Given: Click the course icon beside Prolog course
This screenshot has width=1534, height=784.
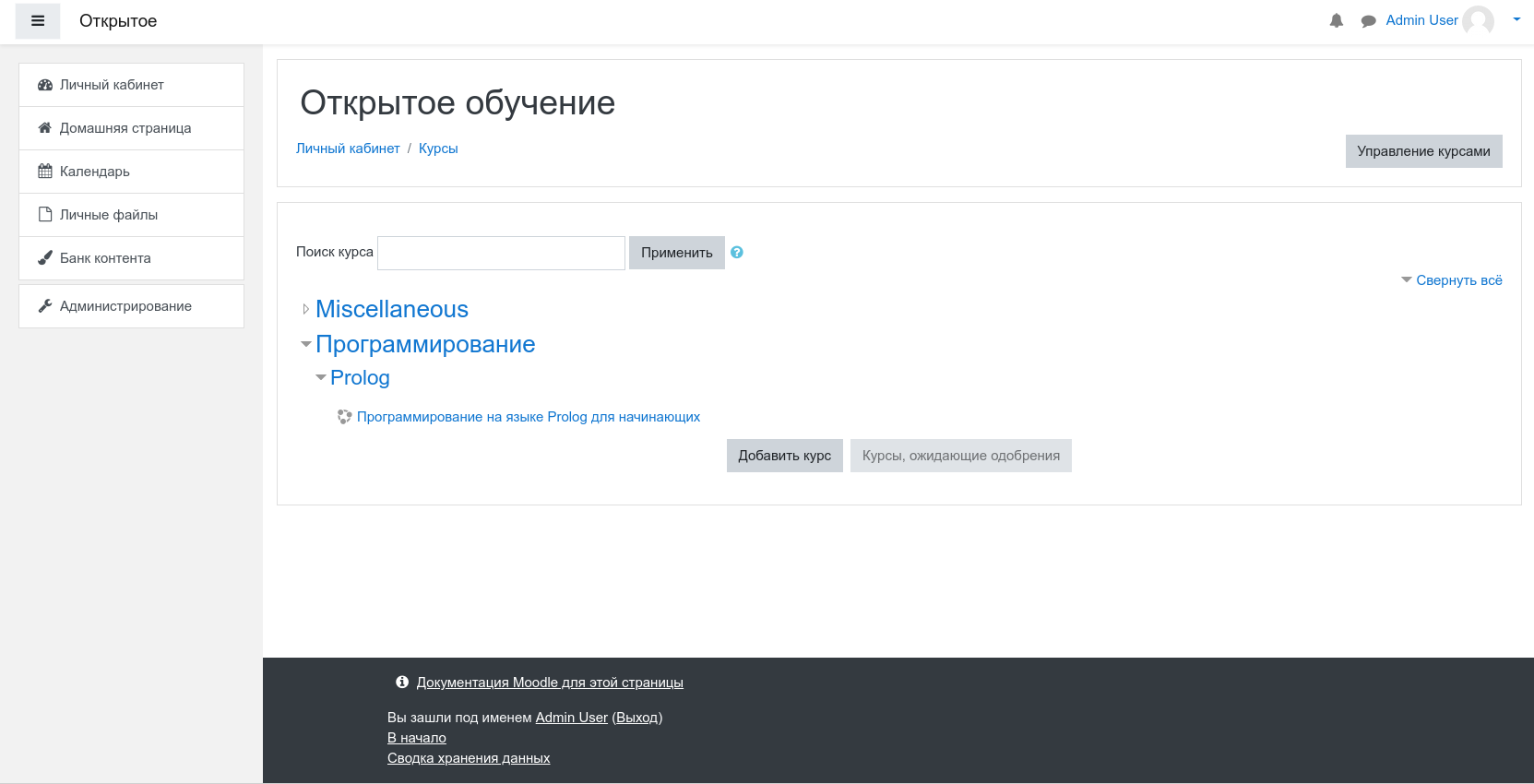Looking at the screenshot, I should coord(344,417).
